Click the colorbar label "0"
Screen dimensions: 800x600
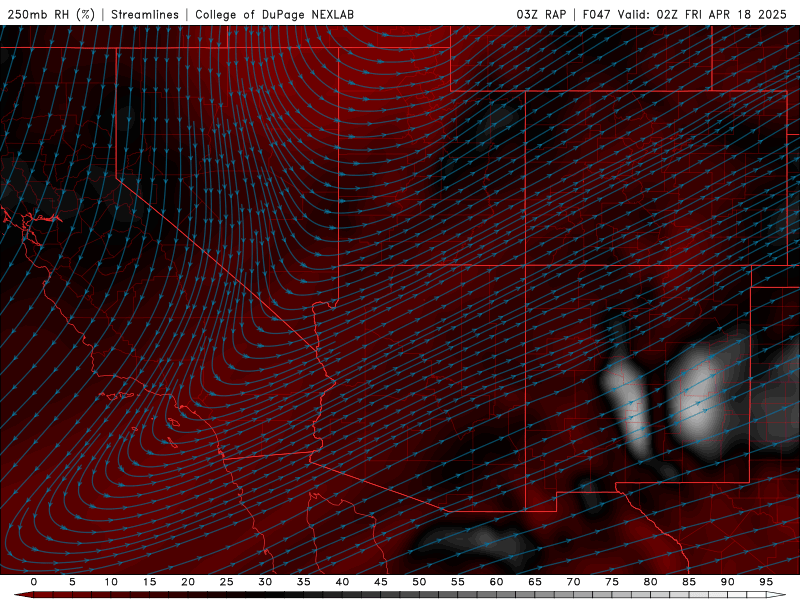(x=34, y=582)
